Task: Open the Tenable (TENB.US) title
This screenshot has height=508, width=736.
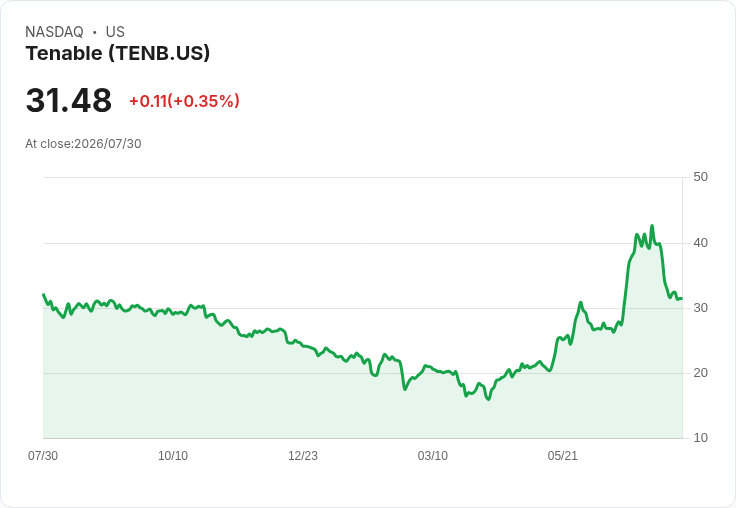Action: (x=118, y=54)
